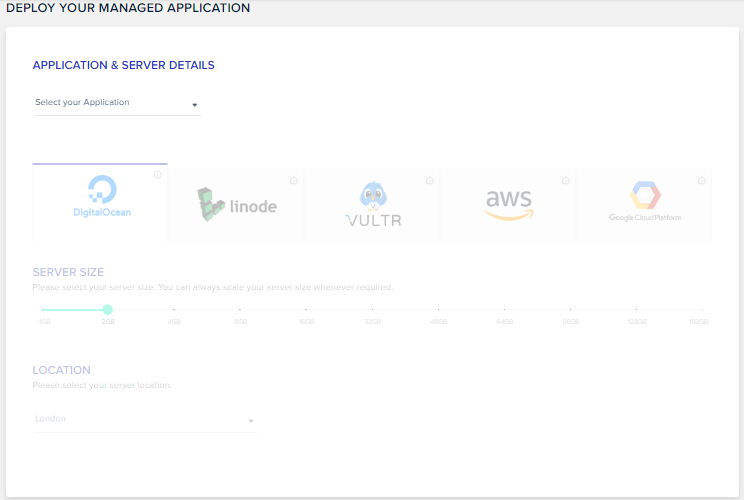Image resolution: width=744 pixels, height=500 pixels.
Task: Click the 2GB size label
Action: (x=108, y=322)
